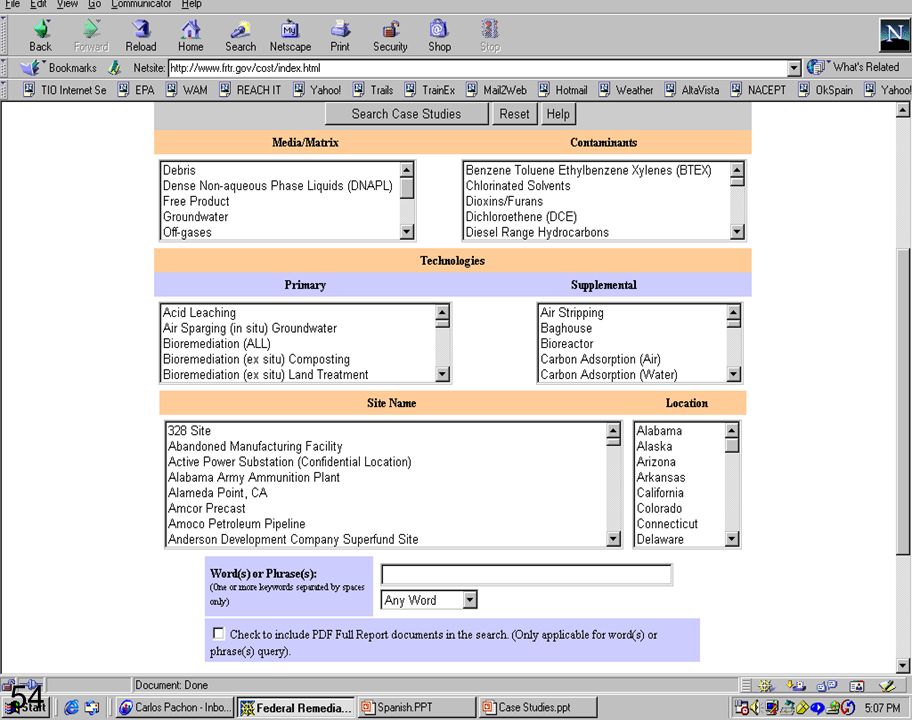912x720 pixels.
Task: Open the Security padlock icon
Action: point(390,35)
